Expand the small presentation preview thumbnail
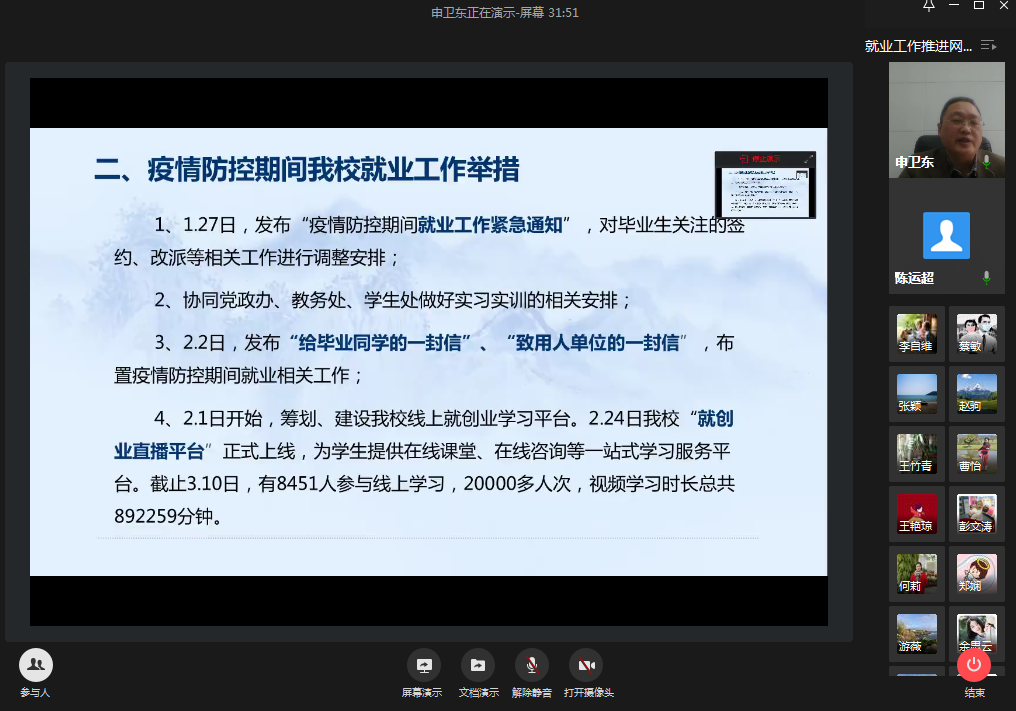The height and width of the screenshot is (711, 1016). point(808,158)
